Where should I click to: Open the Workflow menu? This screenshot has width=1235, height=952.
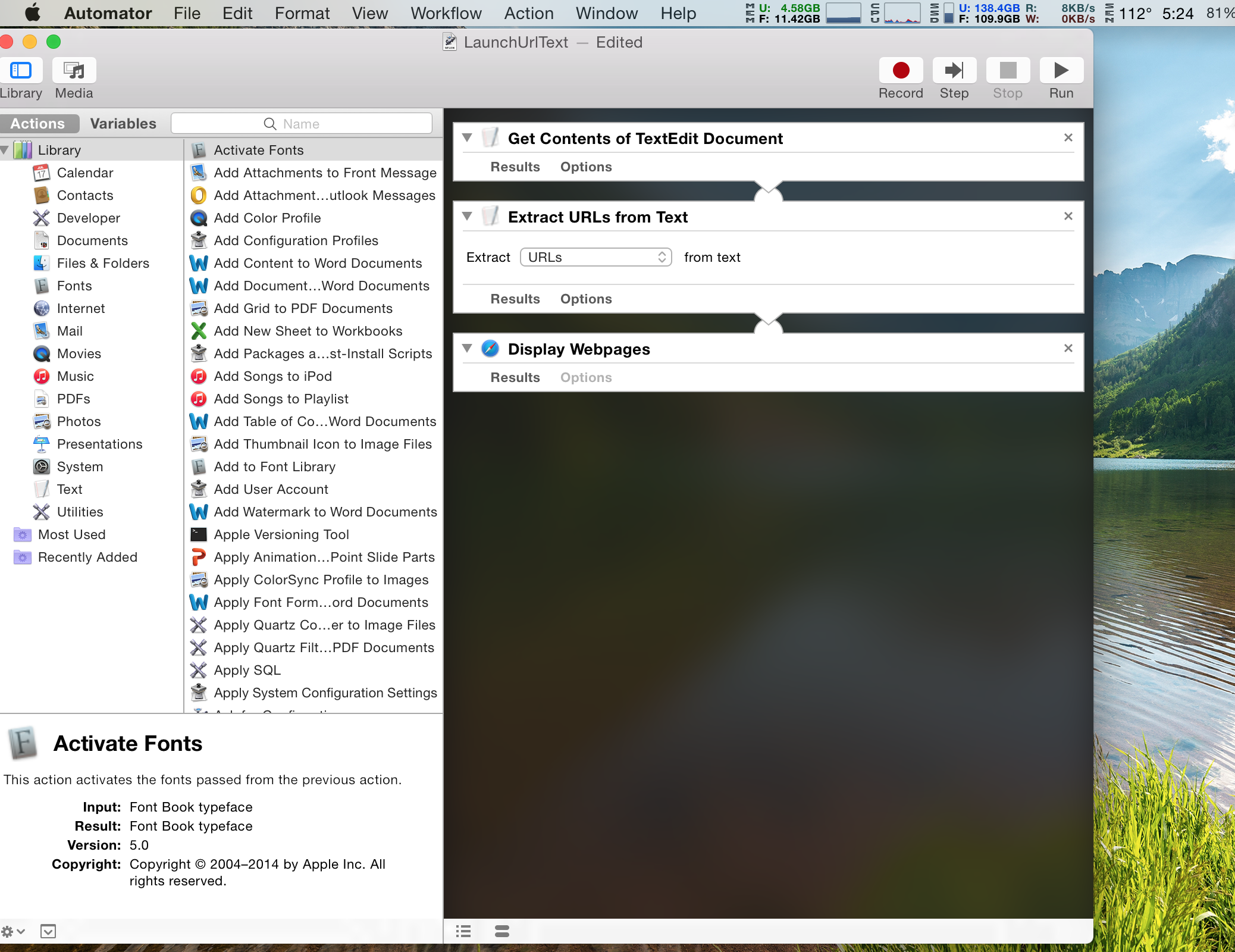(x=446, y=13)
